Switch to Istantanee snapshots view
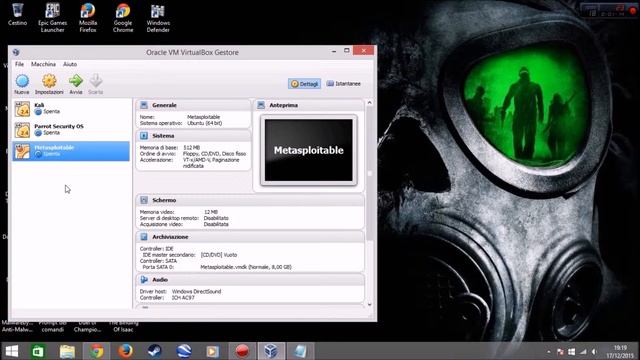Viewport: 640px width, 360px height. (x=344, y=84)
